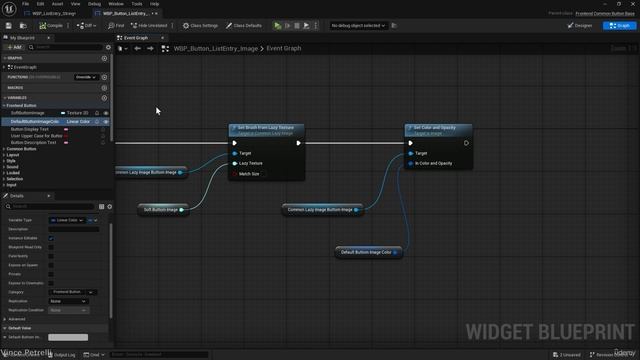Toggle the Instance Editable checkbox
This screenshot has height=360, width=640.
51,238
